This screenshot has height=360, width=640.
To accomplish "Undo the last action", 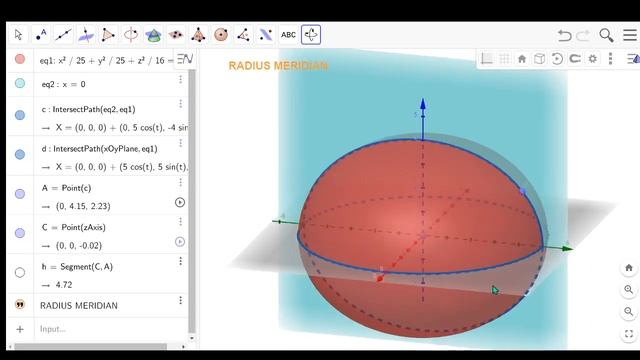I will (564, 36).
